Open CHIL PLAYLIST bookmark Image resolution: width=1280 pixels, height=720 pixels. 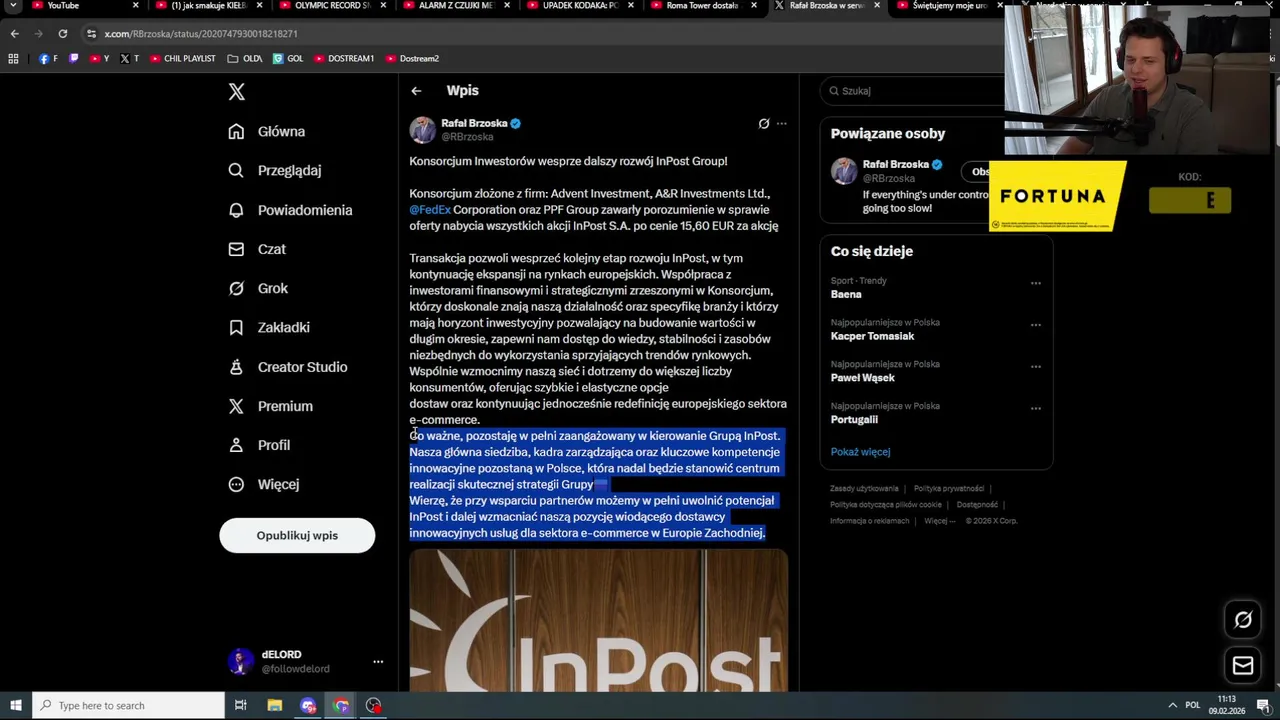[182, 59]
